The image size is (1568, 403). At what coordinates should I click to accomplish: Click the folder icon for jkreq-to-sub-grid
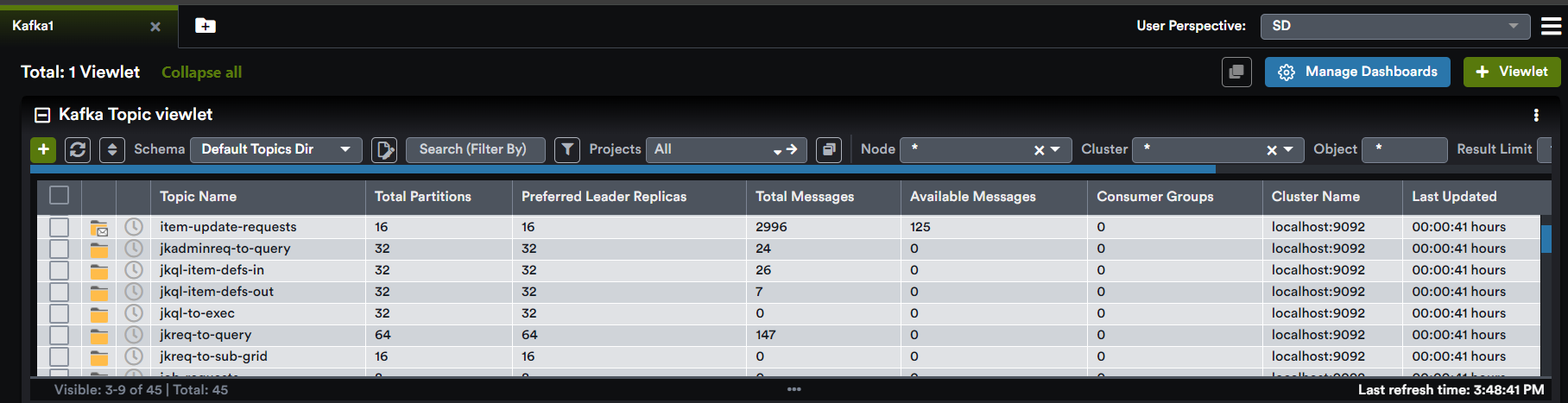coord(99,357)
